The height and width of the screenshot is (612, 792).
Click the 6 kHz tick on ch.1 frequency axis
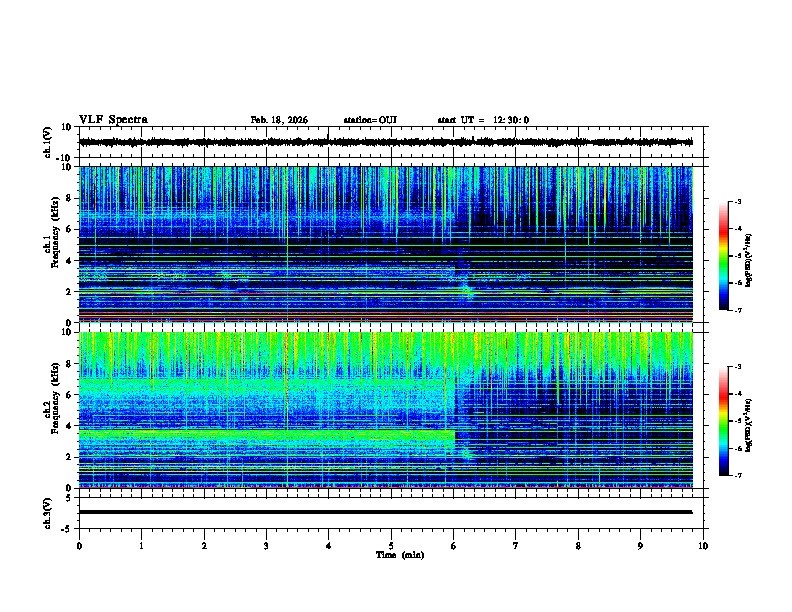pyautogui.click(x=69, y=229)
